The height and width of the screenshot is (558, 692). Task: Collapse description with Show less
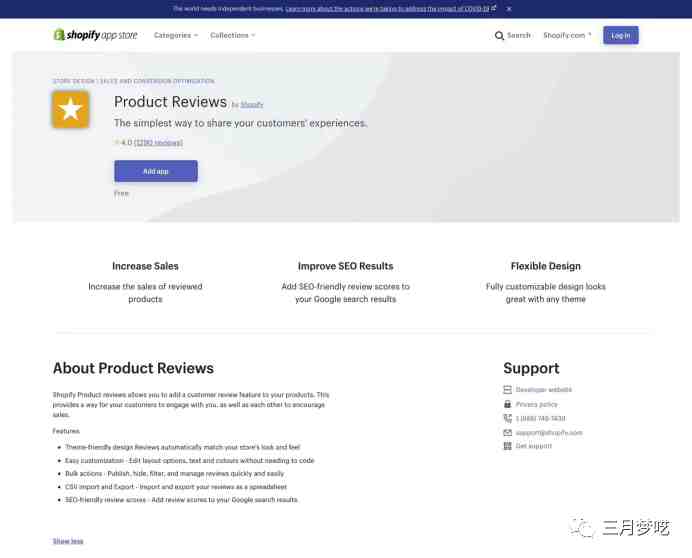68,541
